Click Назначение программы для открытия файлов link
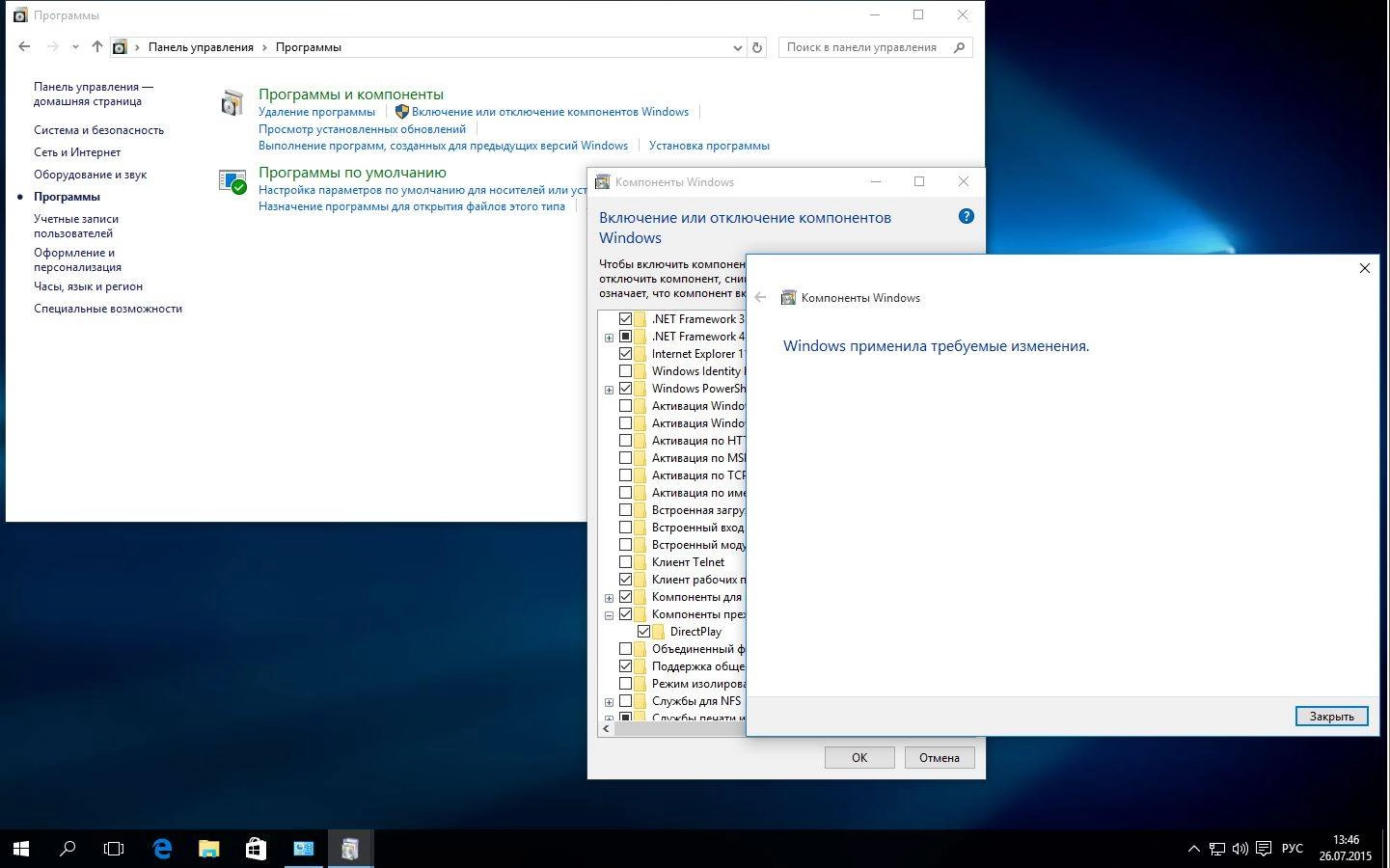 412,206
